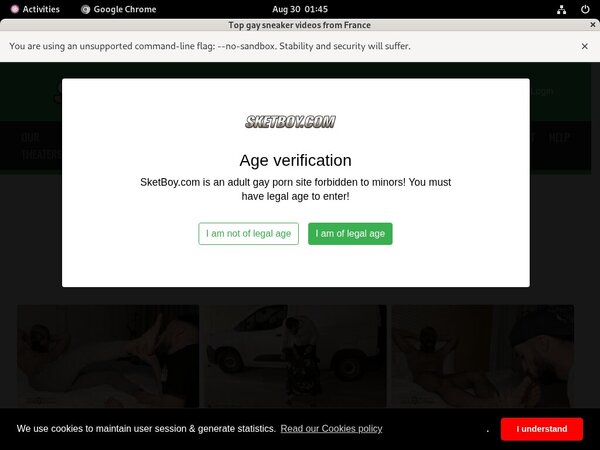Open the "Read our Cookies policy" link

point(331,429)
